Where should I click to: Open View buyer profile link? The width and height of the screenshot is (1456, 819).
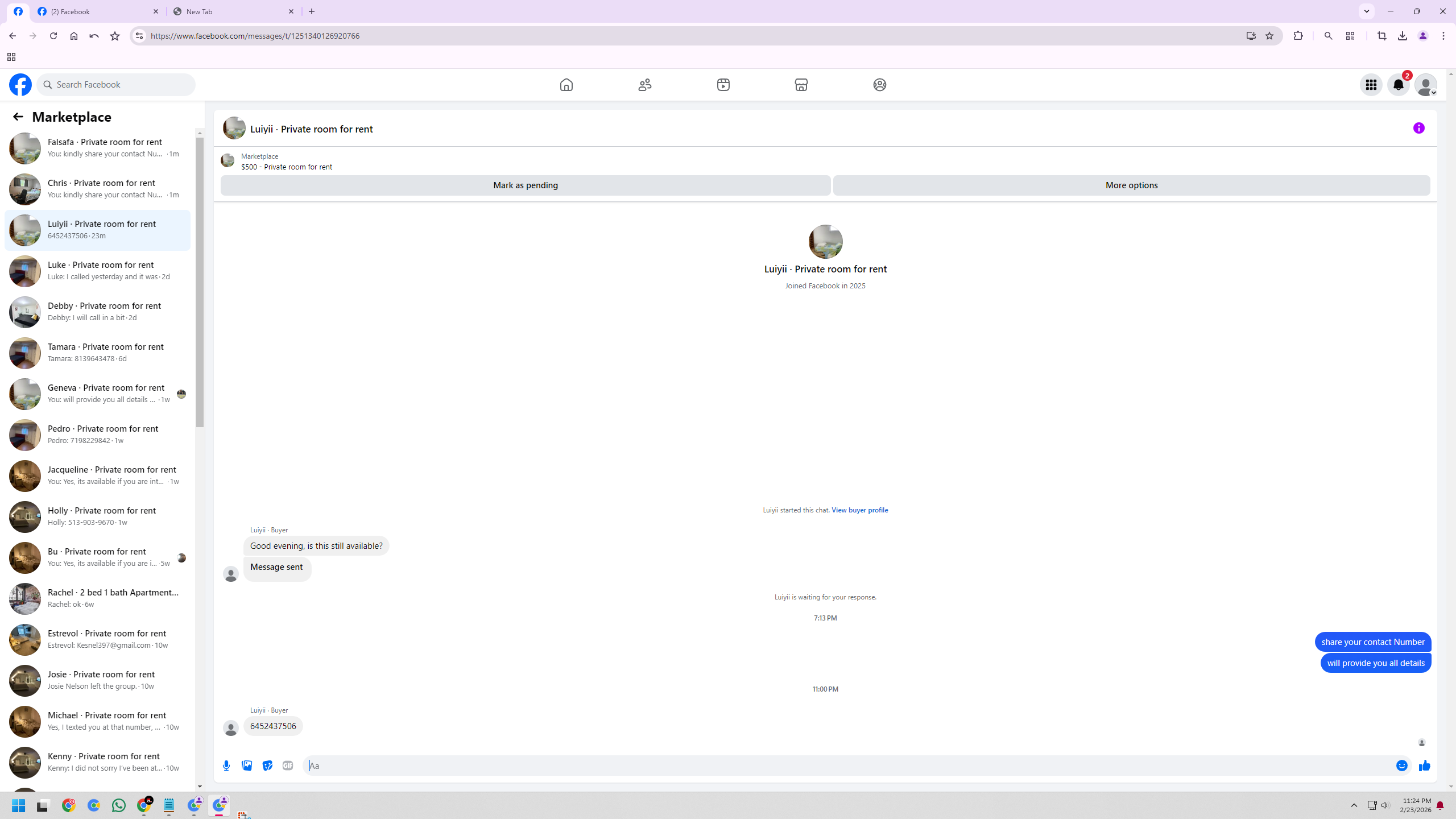click(859, 510)
